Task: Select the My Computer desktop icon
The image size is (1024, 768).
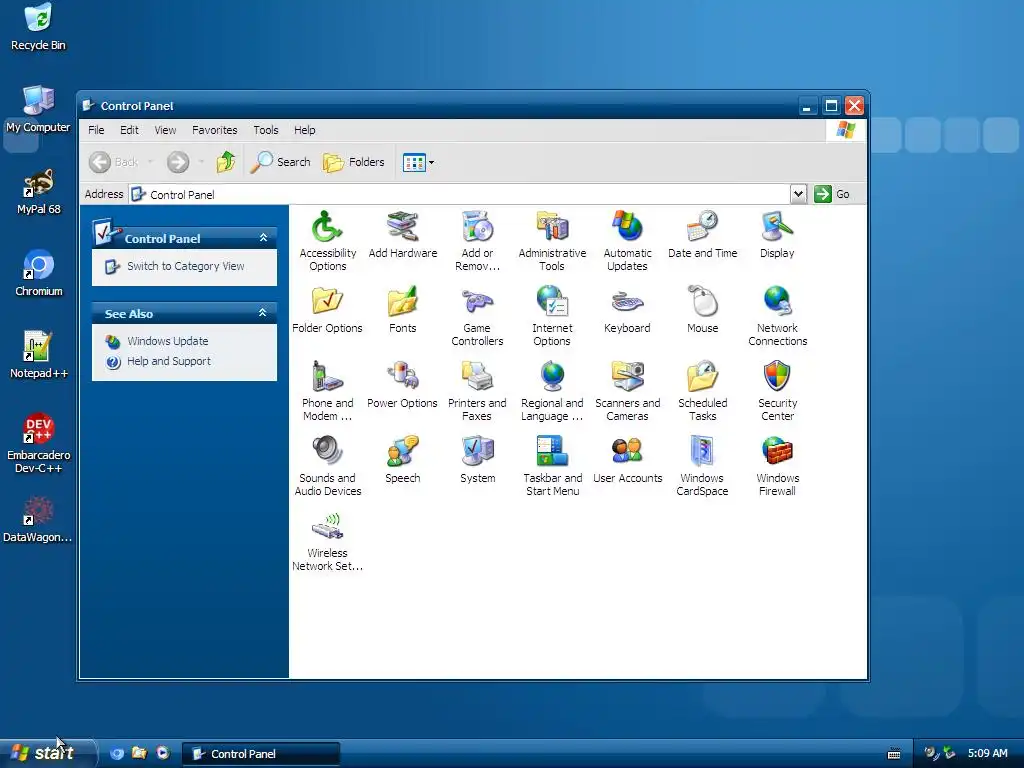Action: tap(39, 109)
